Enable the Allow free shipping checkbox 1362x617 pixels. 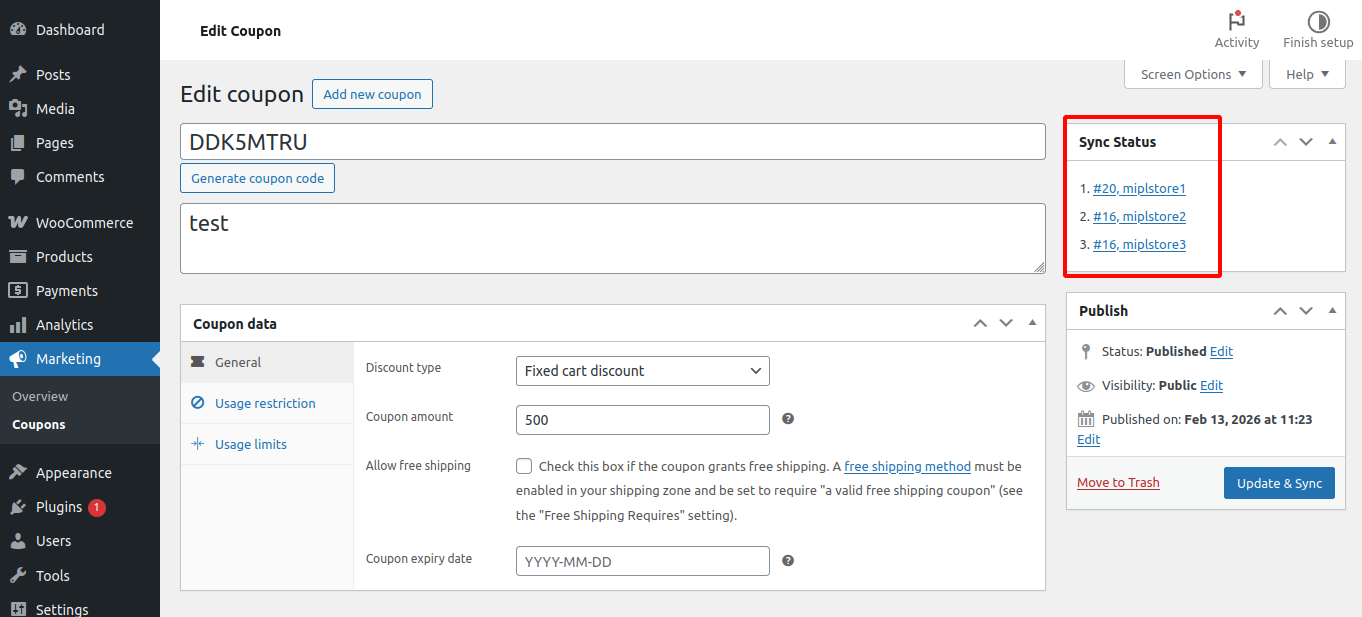524,466
